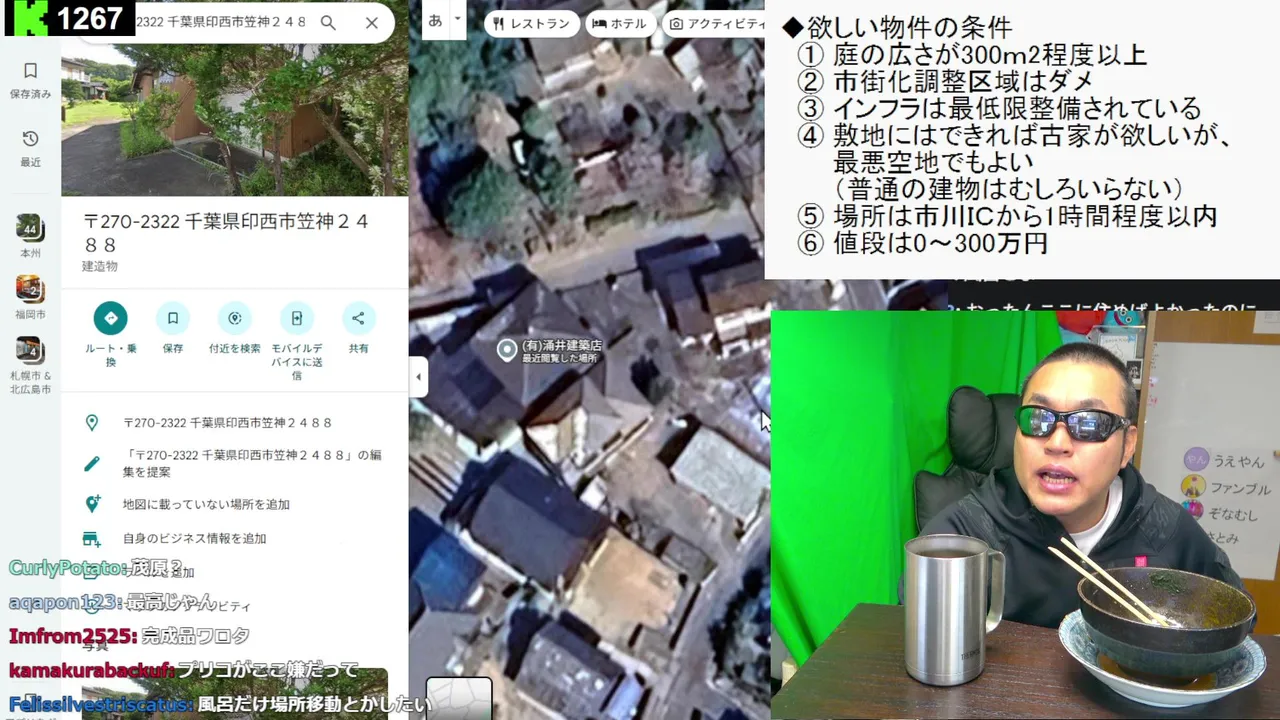Click the search magnifier icon
This screenshot has width=1280, height=720.
click(328, 22)
